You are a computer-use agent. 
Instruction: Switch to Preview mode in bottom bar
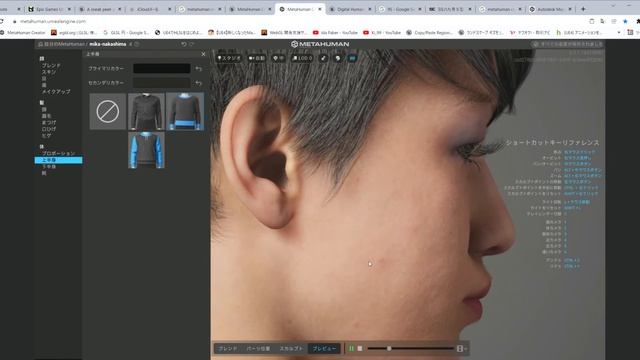(324, 349)
